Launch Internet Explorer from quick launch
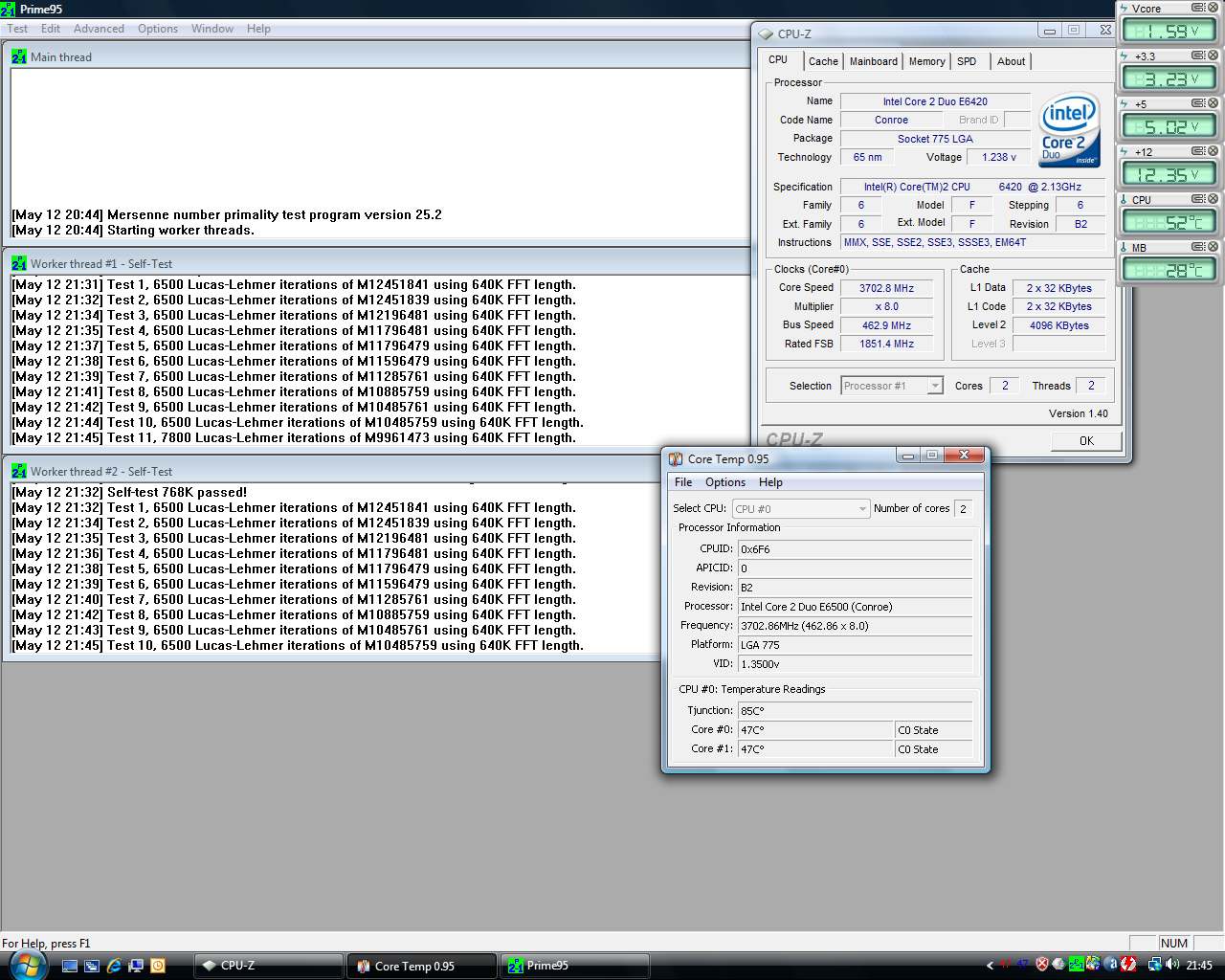Viewport: 1225px width, 980px height. click(x=114, y=966)
